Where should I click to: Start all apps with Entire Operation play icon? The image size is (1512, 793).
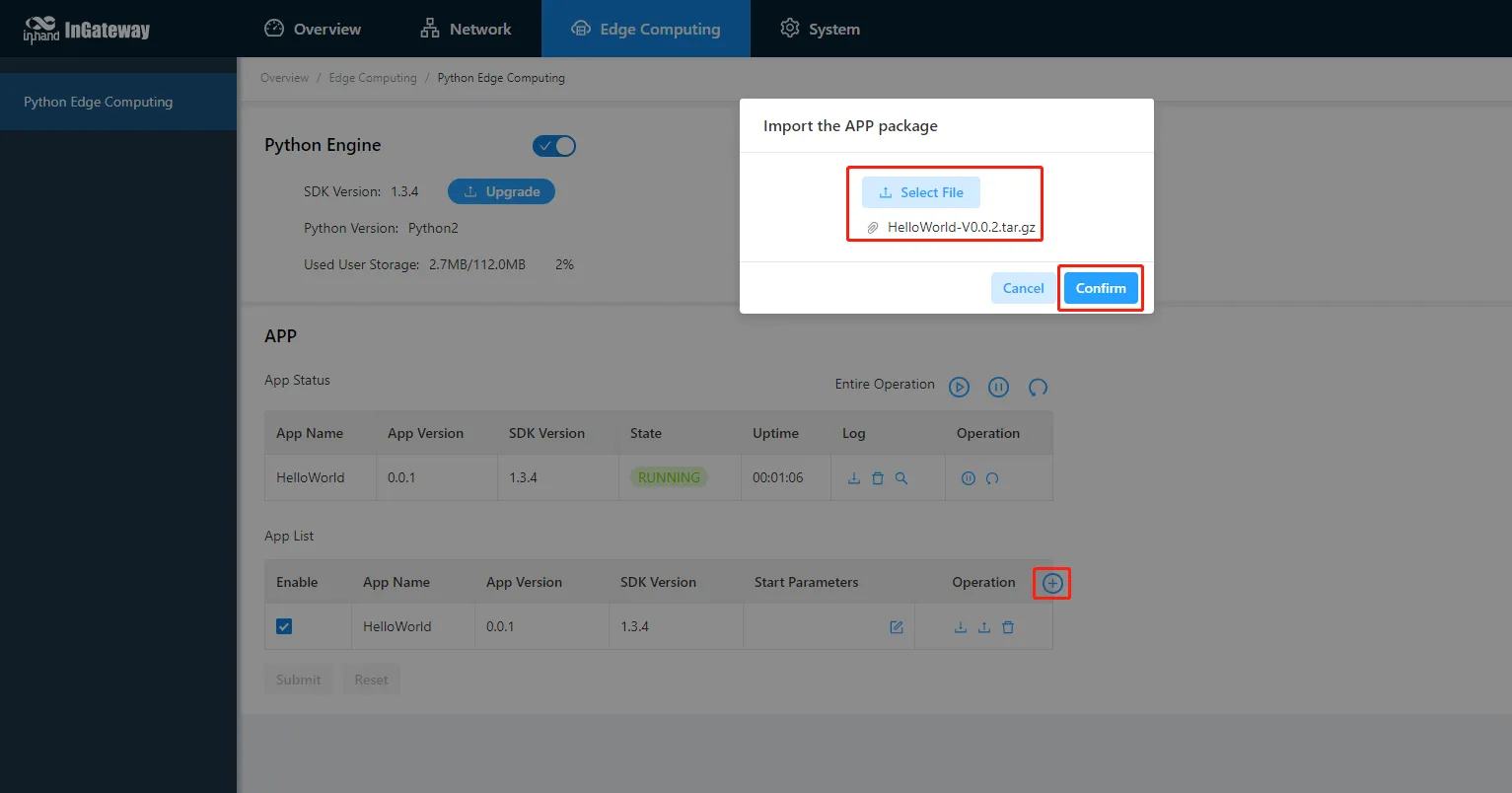click(959, 387)
